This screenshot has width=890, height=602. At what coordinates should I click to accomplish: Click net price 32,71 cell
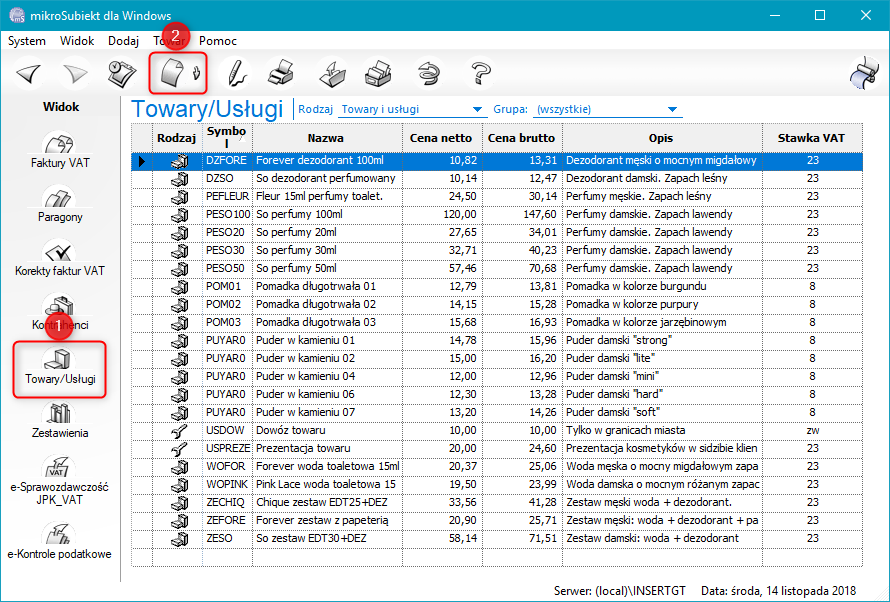pyautogui.click(x=443, y=250)
